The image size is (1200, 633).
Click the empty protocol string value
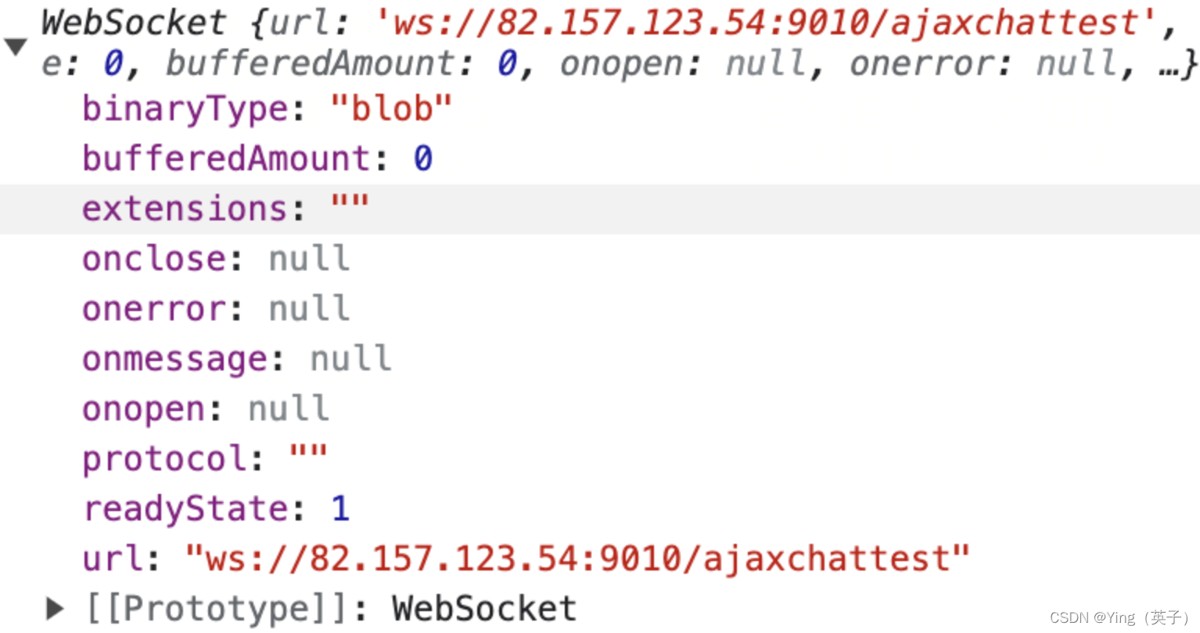pyautogui.click(x=308, y=459)
